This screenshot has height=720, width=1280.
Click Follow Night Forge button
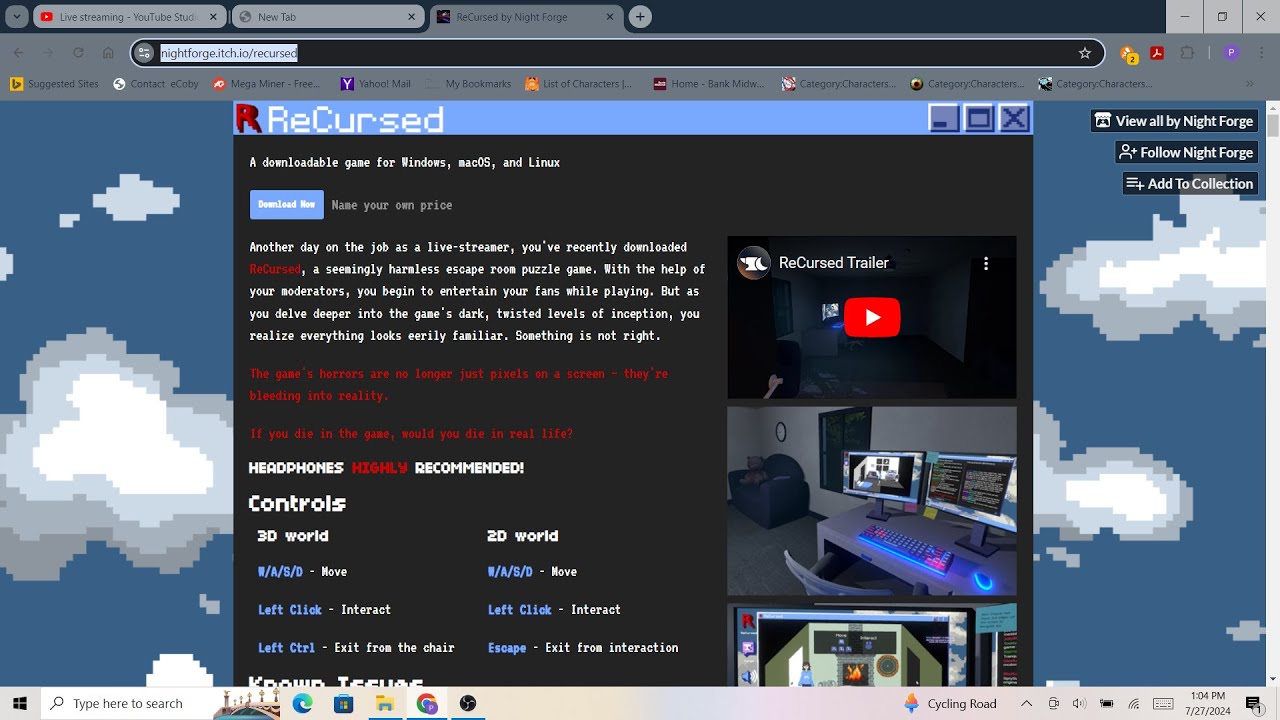point(1186,152)
